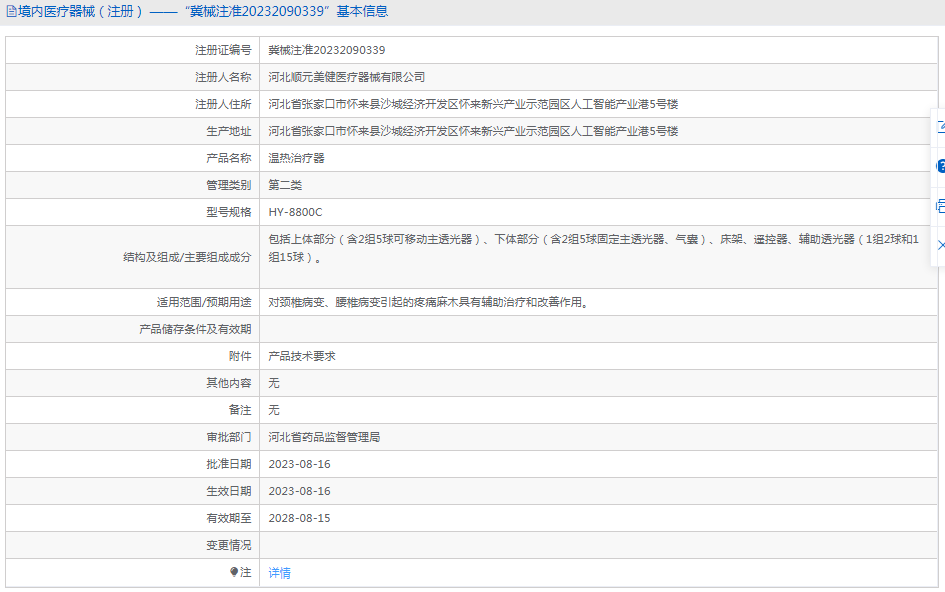Click the 其他内容 value 无

click(x=274, y=383)
